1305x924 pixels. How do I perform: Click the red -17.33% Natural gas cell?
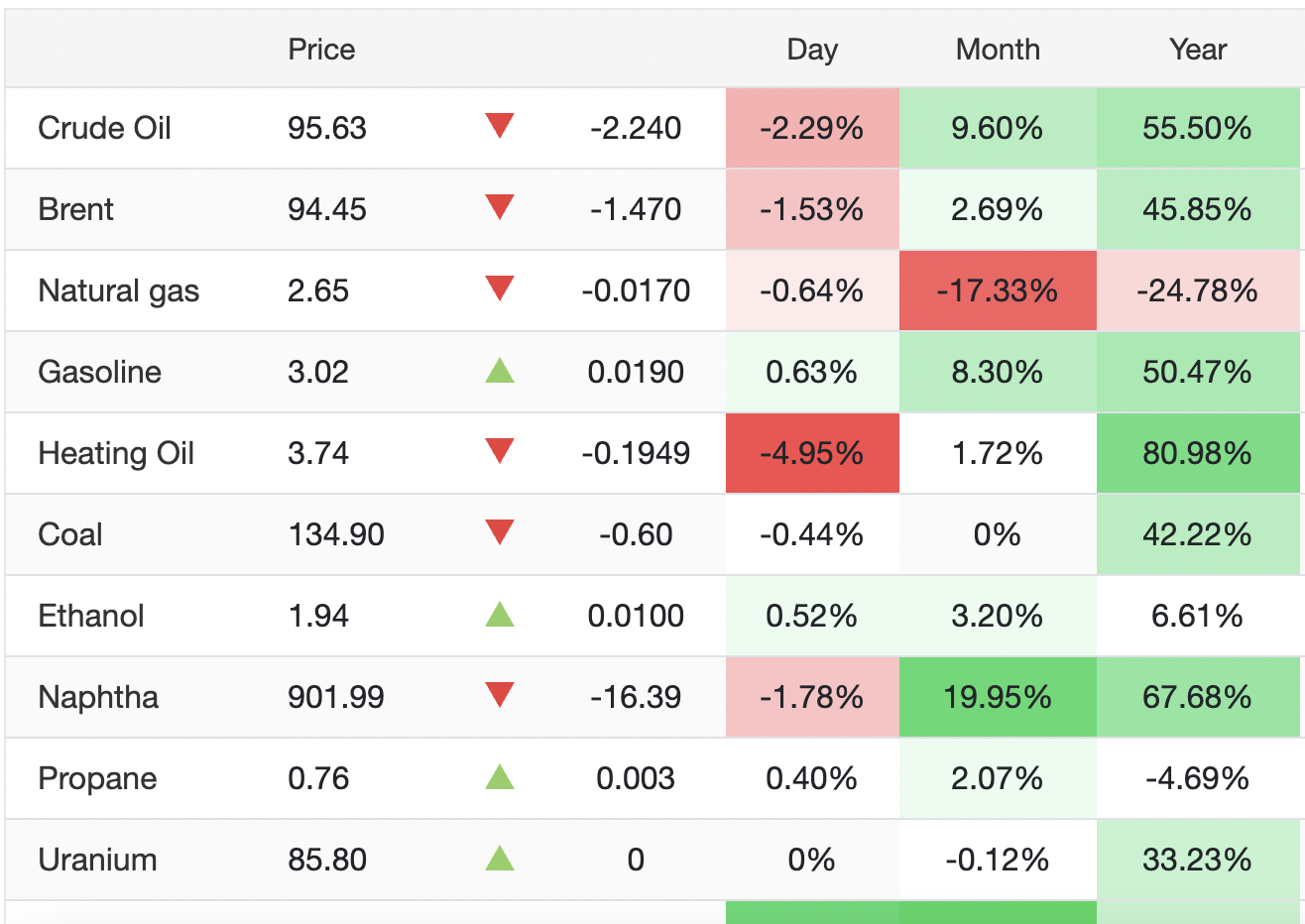(998, 290)
